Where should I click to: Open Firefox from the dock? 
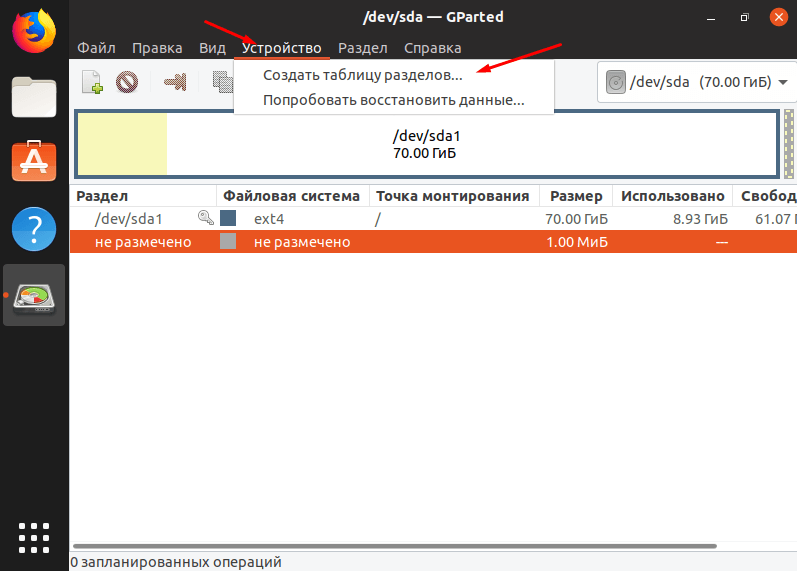point(34,32)
